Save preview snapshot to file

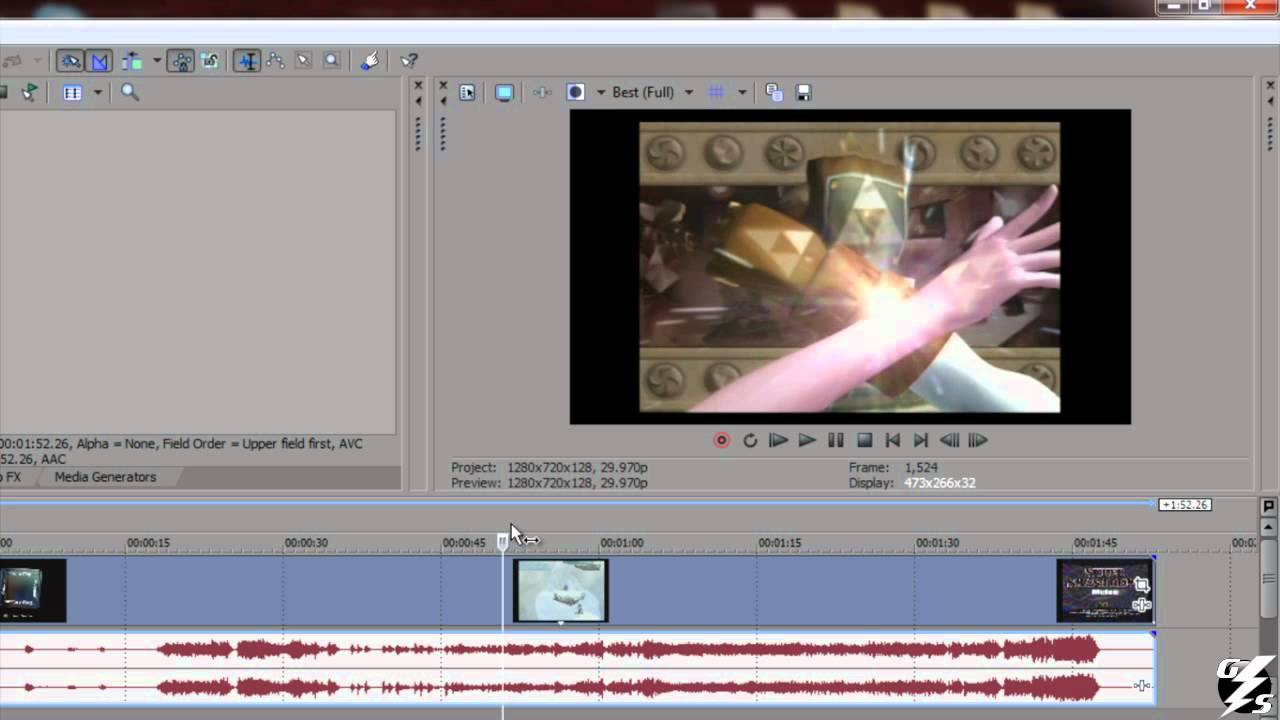coord(803,92)
